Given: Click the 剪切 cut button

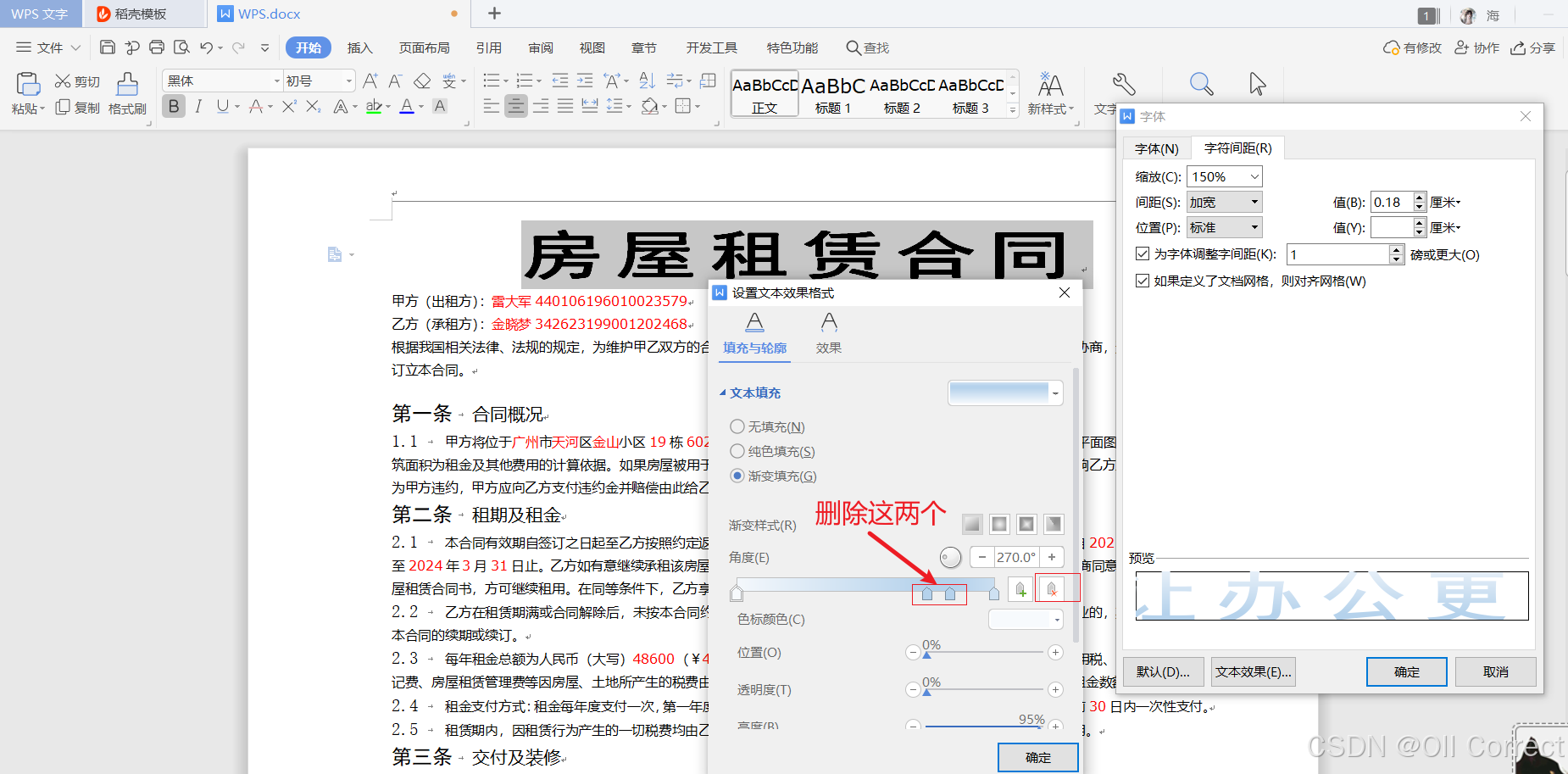Looking at the screenshot, I should [77, 81].
